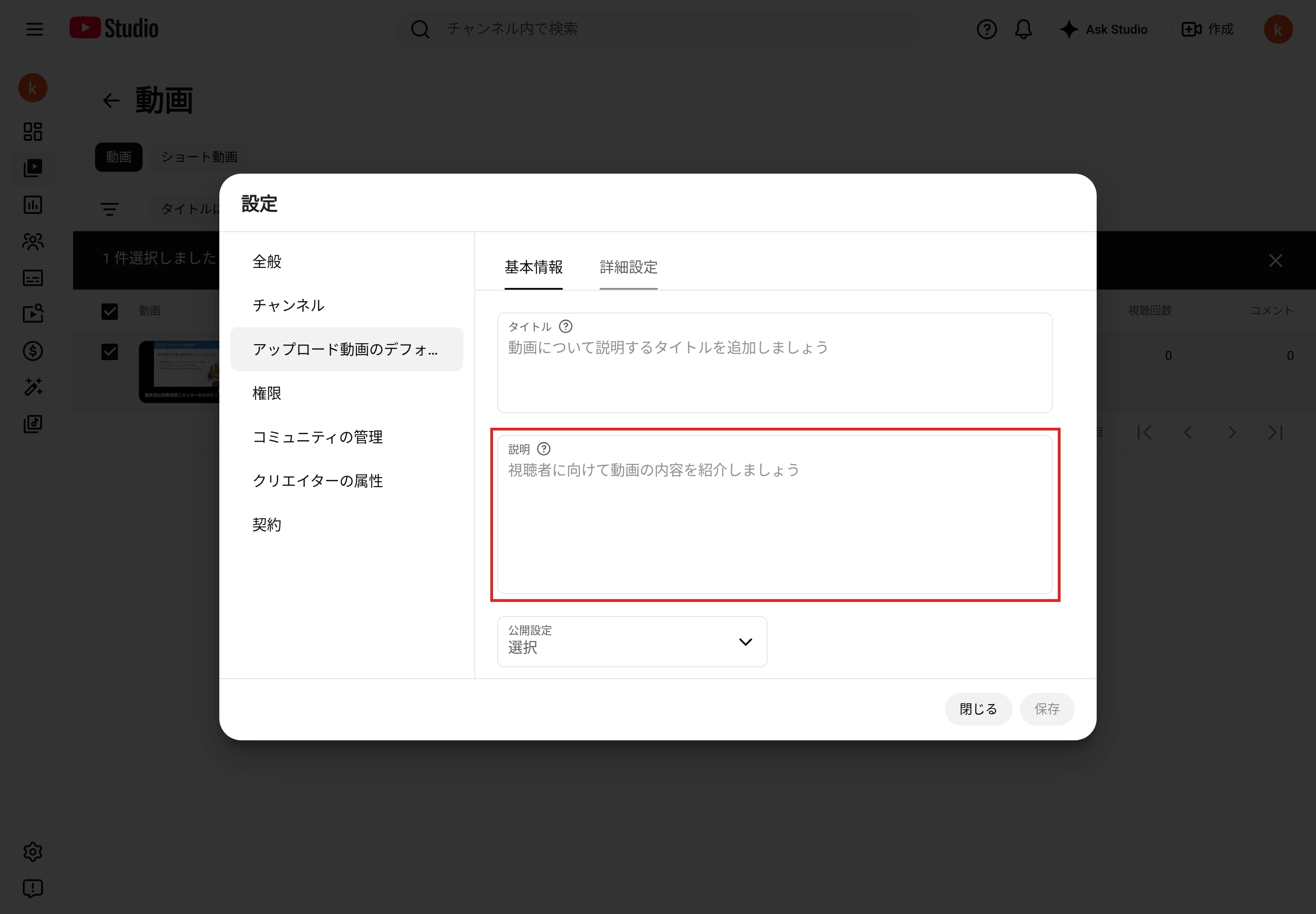Open the Community sidebar icon
Screen dimensions: 1316x914
tap(32, 241)
